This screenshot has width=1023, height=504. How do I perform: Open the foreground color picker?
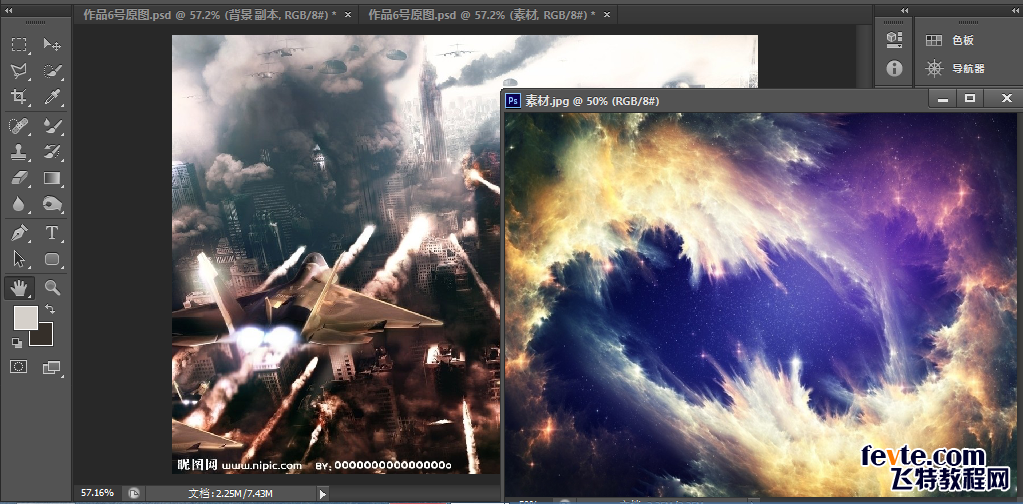point(23,316)
